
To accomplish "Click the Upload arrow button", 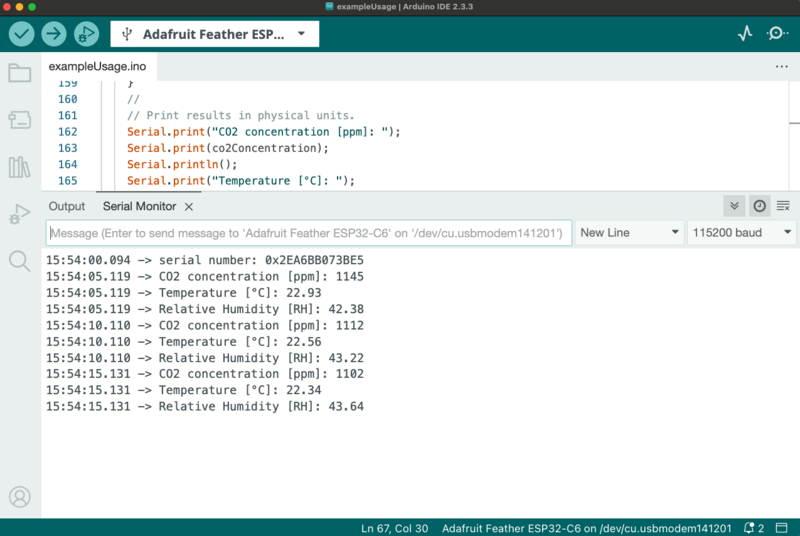I will (54, 34).
